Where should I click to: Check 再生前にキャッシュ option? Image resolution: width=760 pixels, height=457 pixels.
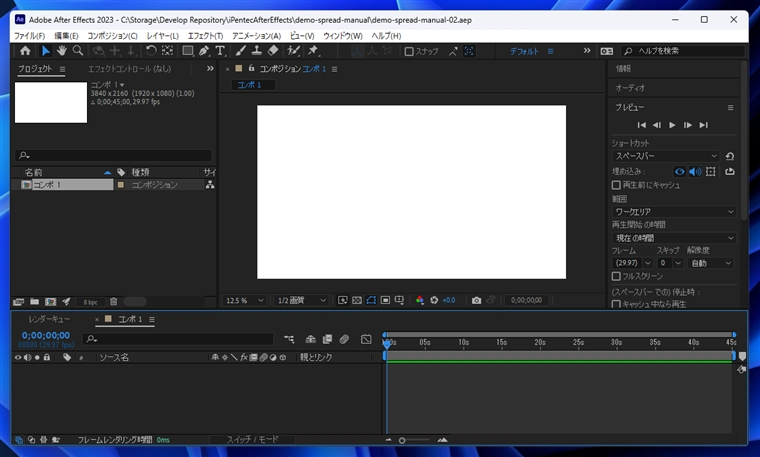click(616, 185)
